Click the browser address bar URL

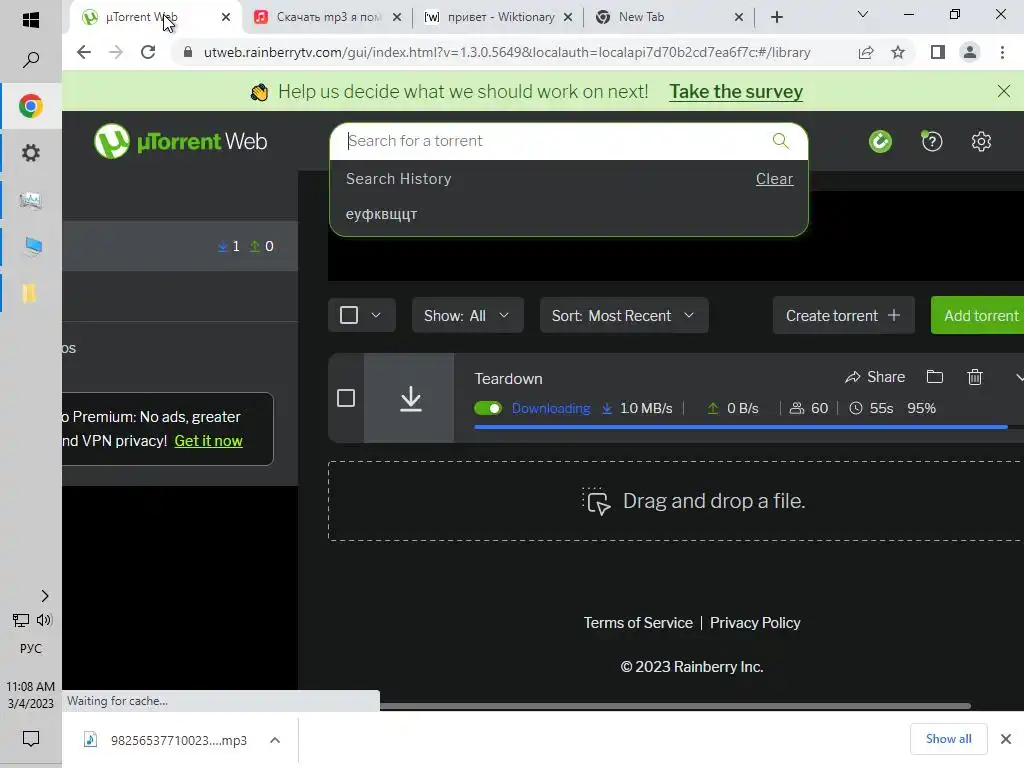pyautogui.click(x=507, y=52)
